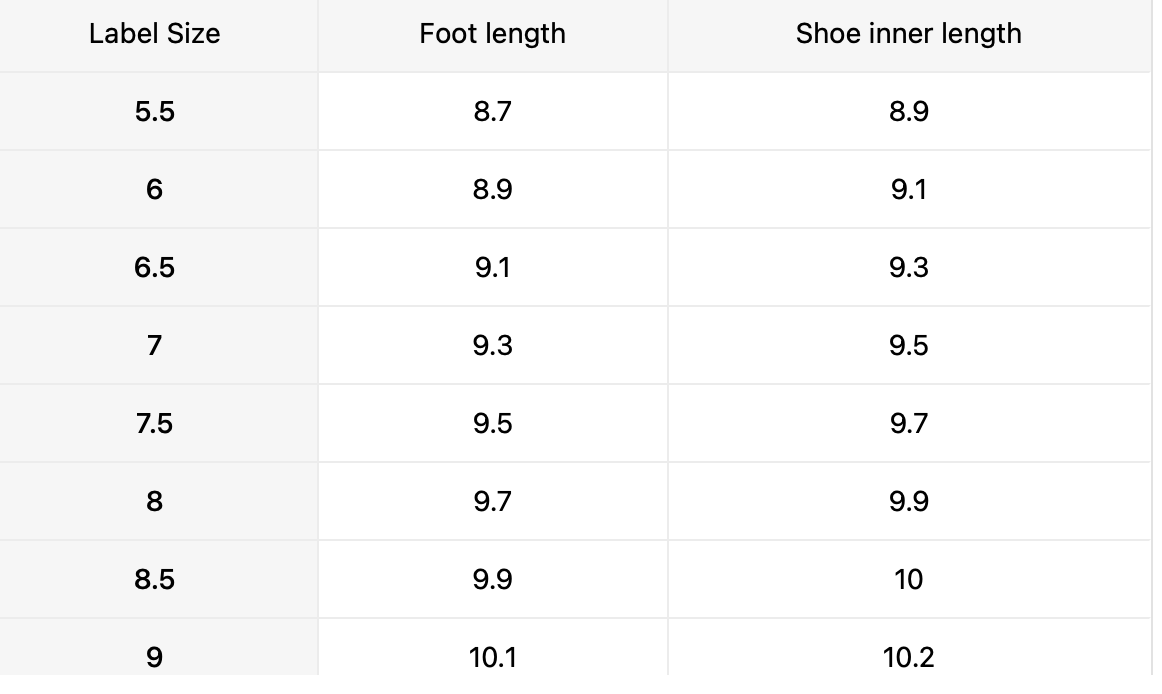Image resolution: width=1162 pixels, height=694 pixels.
Task: Click the Label Size column header
Action: point(154,33)
